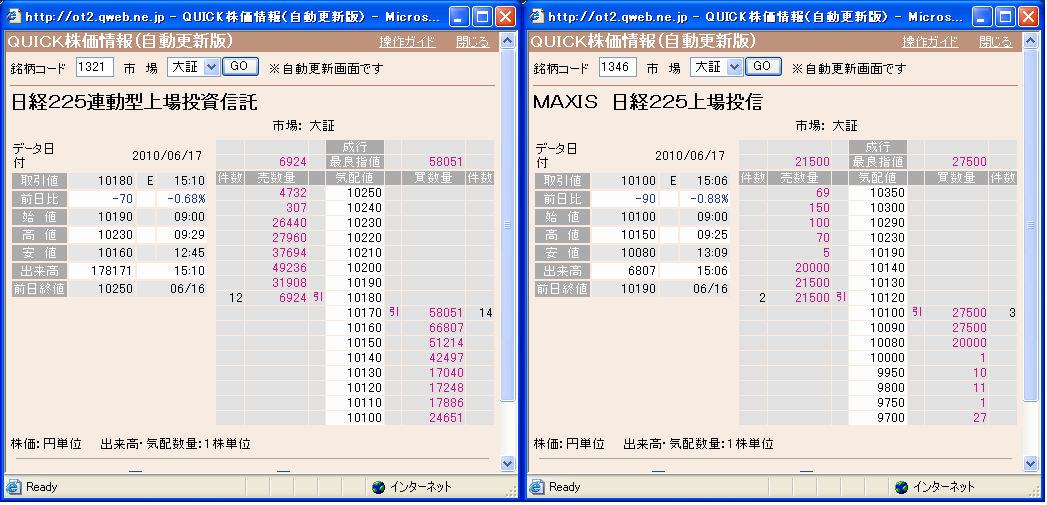Click the 気配値 9950 price in right window
Screen dimensions: 1047x505
pyautogui.click(x=891, y=373)
